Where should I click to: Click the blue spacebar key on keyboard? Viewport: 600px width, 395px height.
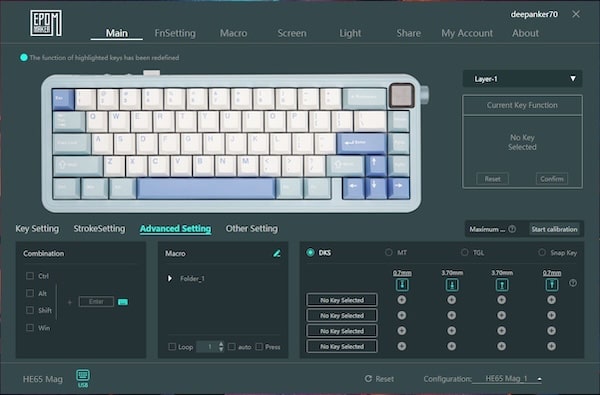coord(206,189)
